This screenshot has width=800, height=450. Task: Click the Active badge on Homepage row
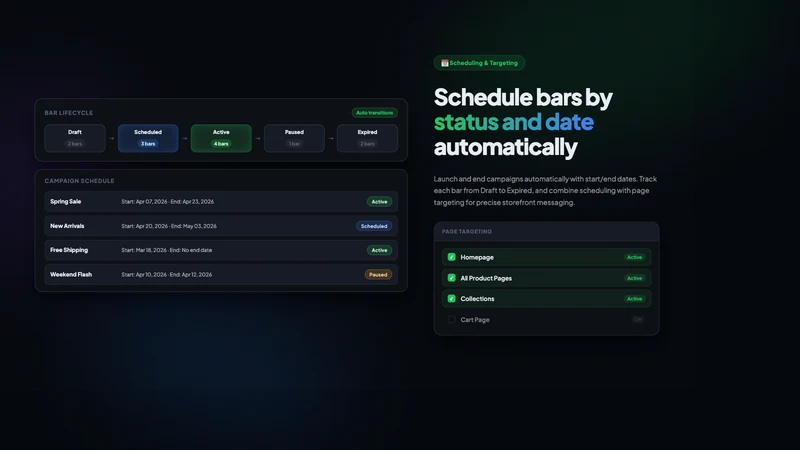point(634,257)
